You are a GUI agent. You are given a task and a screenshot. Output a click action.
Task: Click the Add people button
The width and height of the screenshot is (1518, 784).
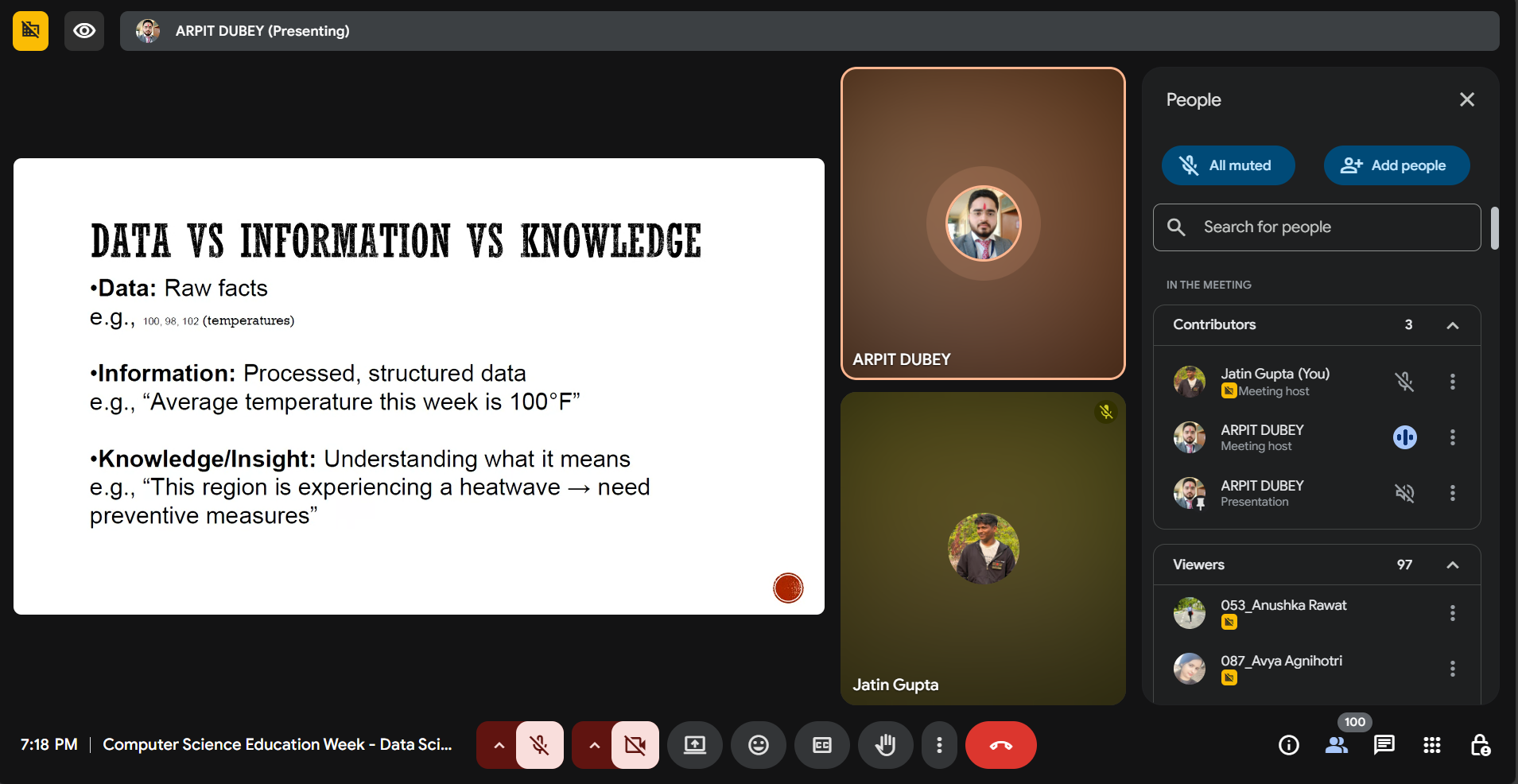pos(1396,165)
